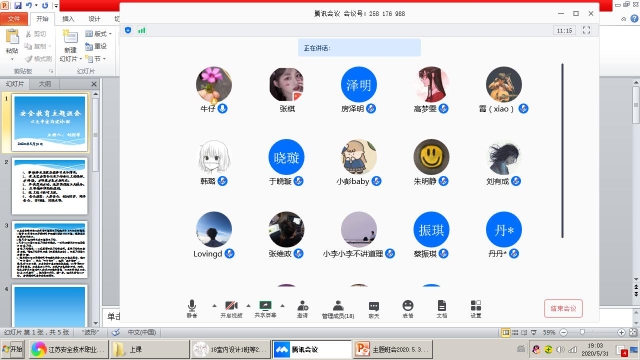
Task: Switch to Normal view in status bar
Action: [506, 333]
